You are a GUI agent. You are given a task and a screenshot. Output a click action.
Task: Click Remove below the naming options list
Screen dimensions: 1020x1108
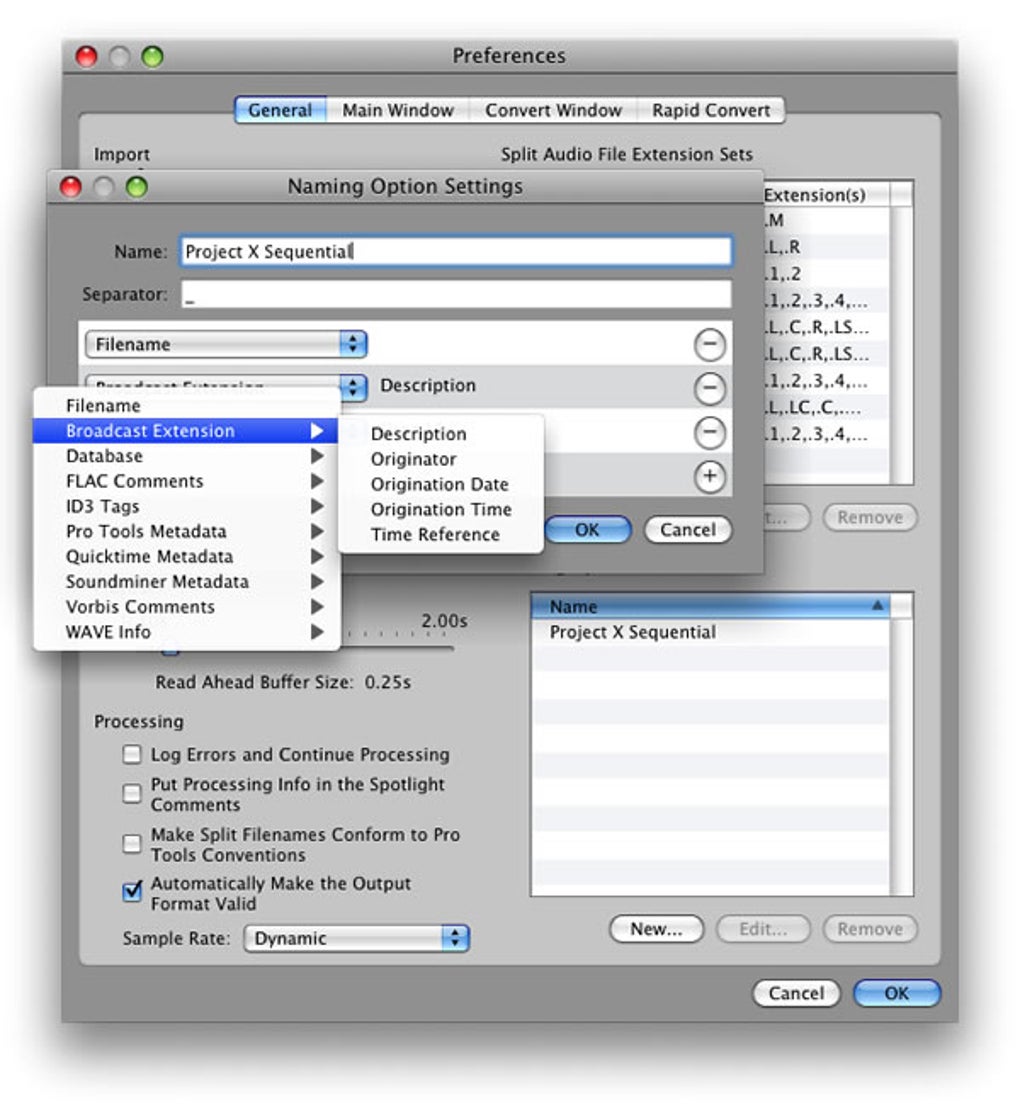coord(869,929)
